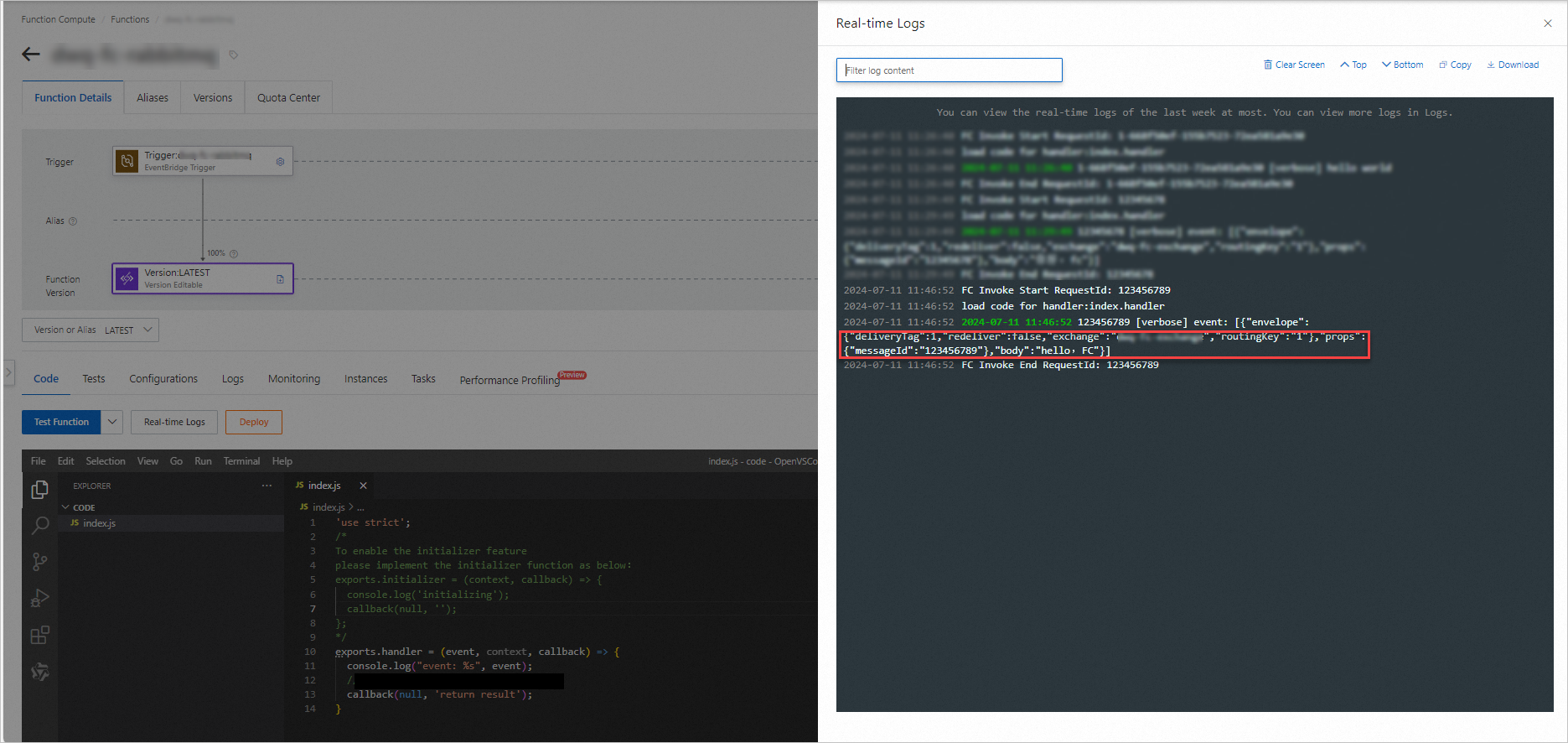Open the Help menu in editor
Viewport: 1568px width, 743px height.
(282, 461)
